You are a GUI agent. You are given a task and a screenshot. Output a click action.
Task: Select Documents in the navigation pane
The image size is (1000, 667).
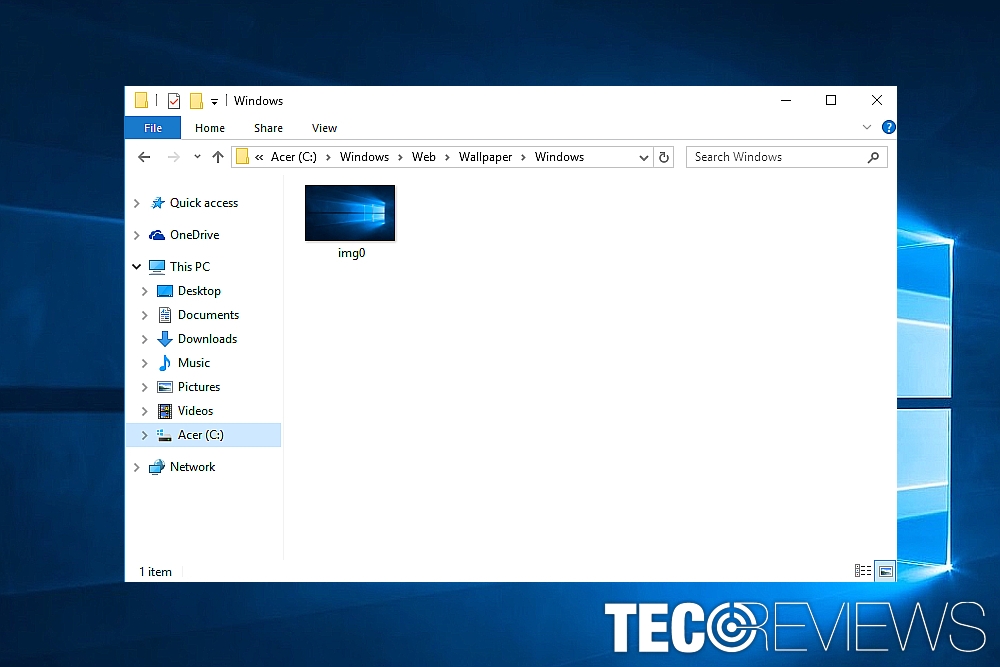pos(208,315)
